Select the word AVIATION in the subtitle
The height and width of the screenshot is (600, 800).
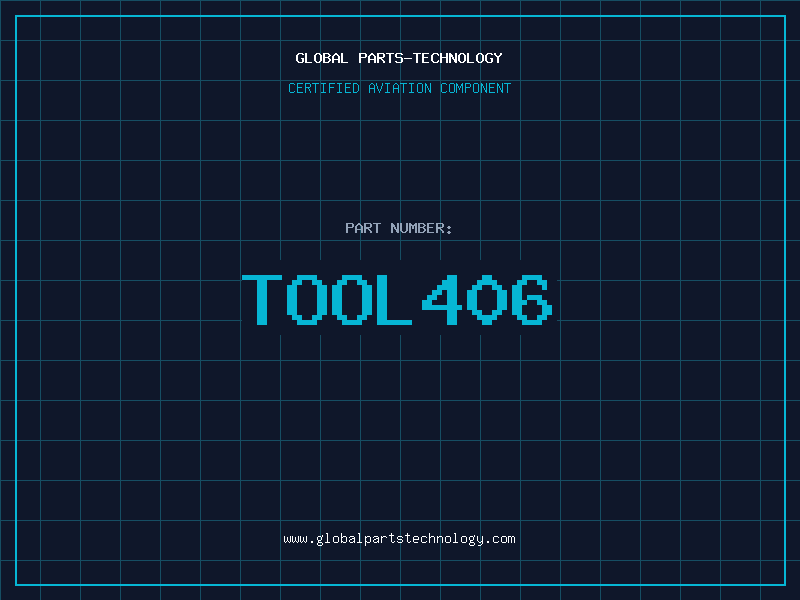400,88
